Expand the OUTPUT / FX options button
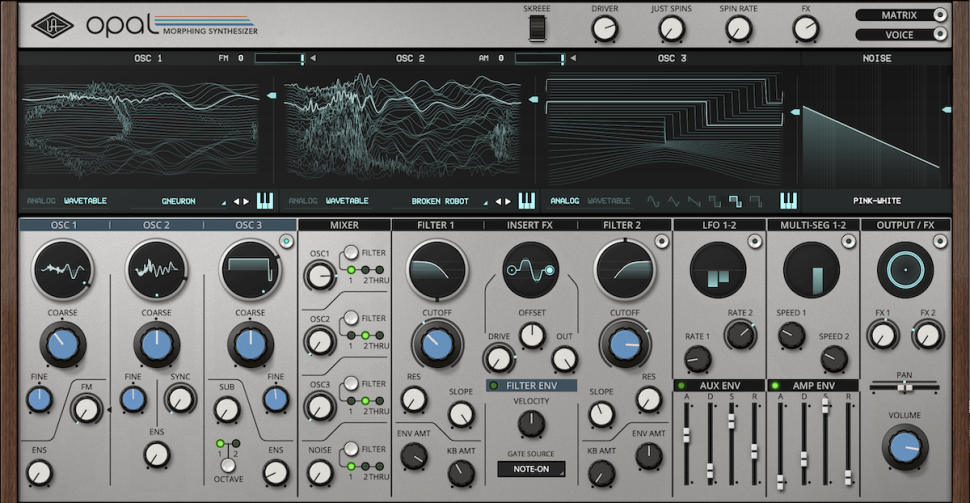The width and height of the screenshot is (970, 503). (940, 242)
